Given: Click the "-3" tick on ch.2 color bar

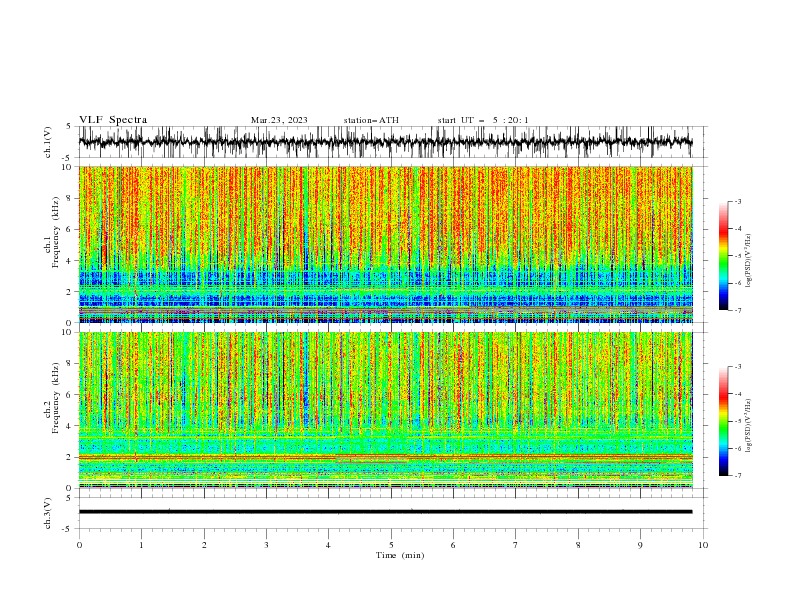Looking at the screenshot, I should click(737, 367).
